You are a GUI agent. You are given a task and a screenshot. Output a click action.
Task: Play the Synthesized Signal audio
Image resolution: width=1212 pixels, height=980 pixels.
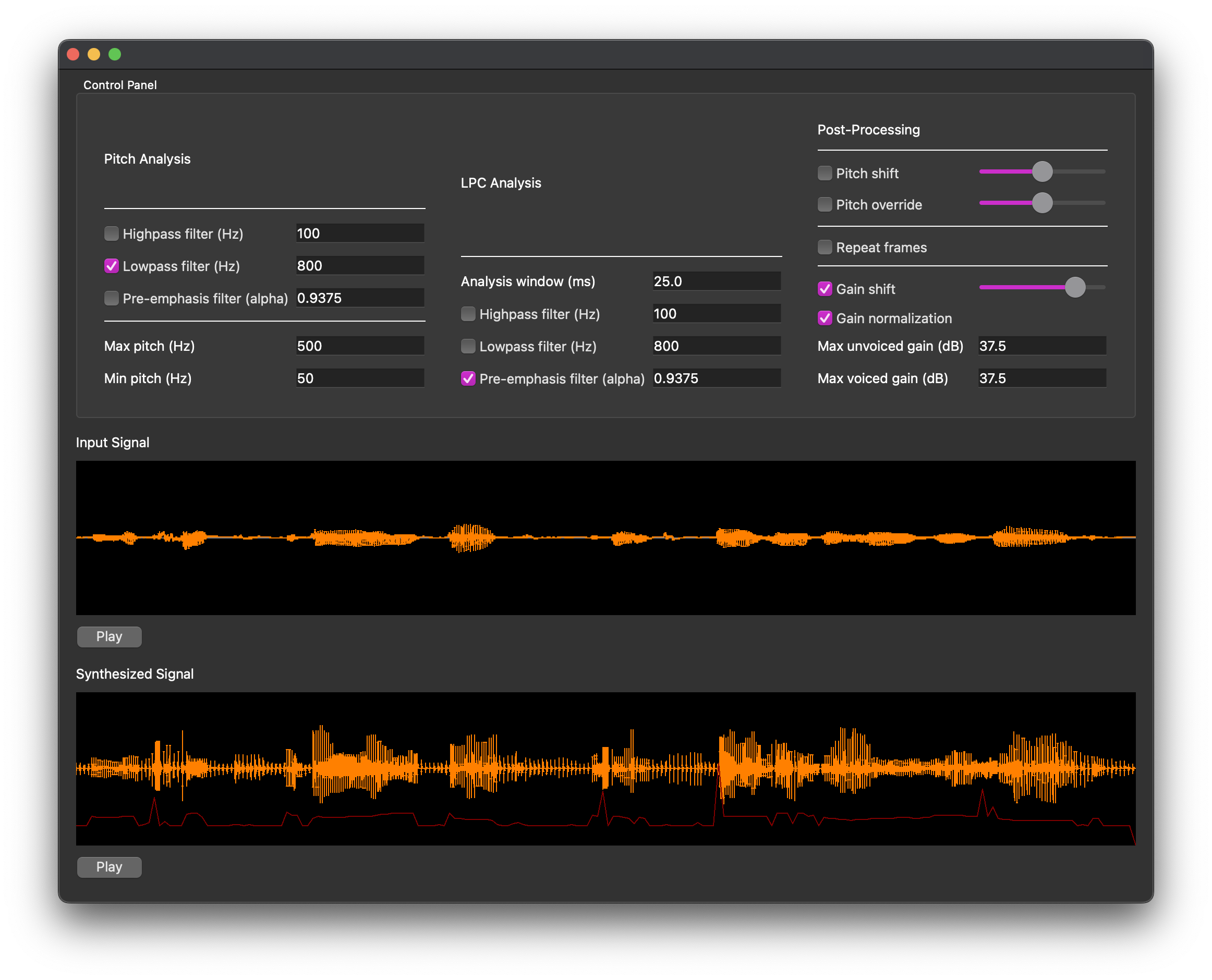tap(110, 867)
